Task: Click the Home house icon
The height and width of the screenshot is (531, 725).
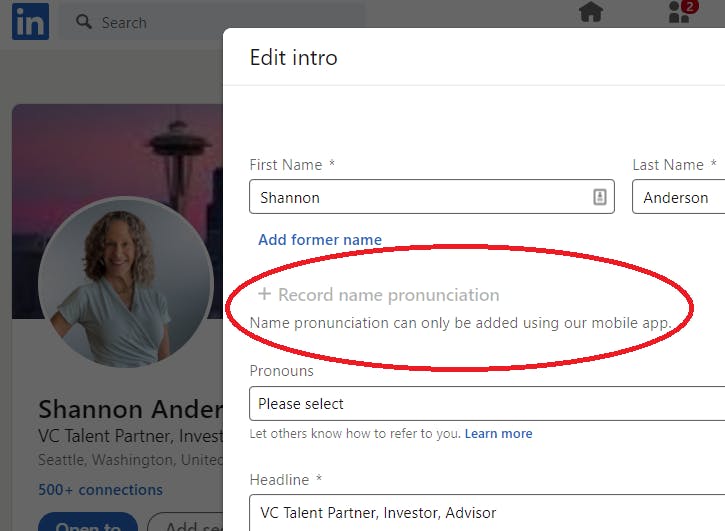Action: pyautogui.click(x=591, y=12)
